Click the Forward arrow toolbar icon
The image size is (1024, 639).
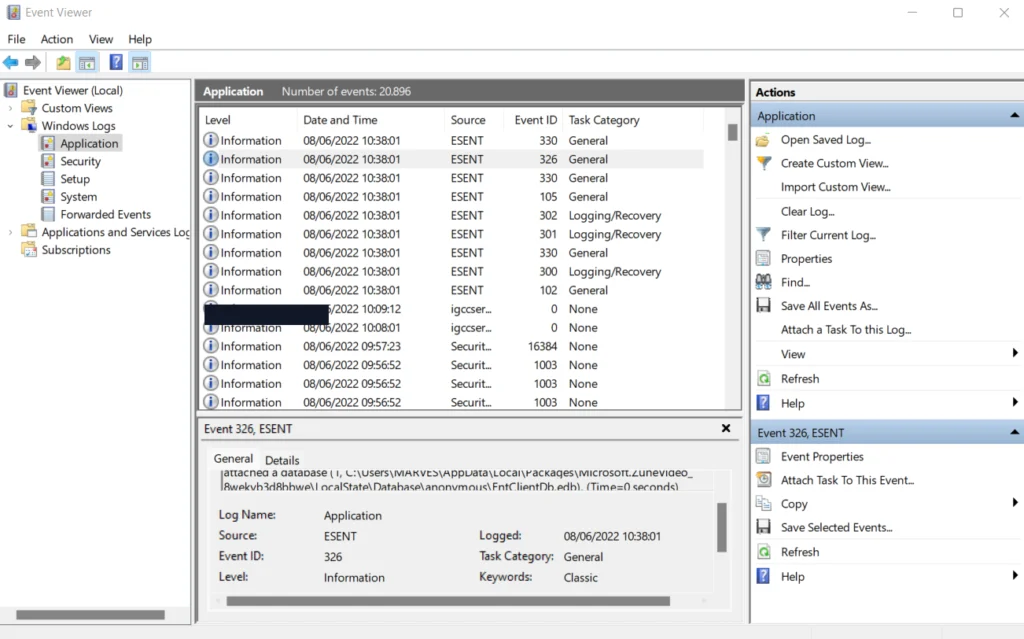tap(33, 63)
